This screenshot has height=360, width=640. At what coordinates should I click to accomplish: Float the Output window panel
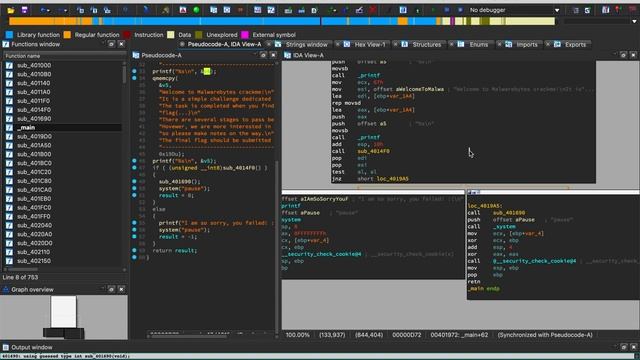coord(623,347)
